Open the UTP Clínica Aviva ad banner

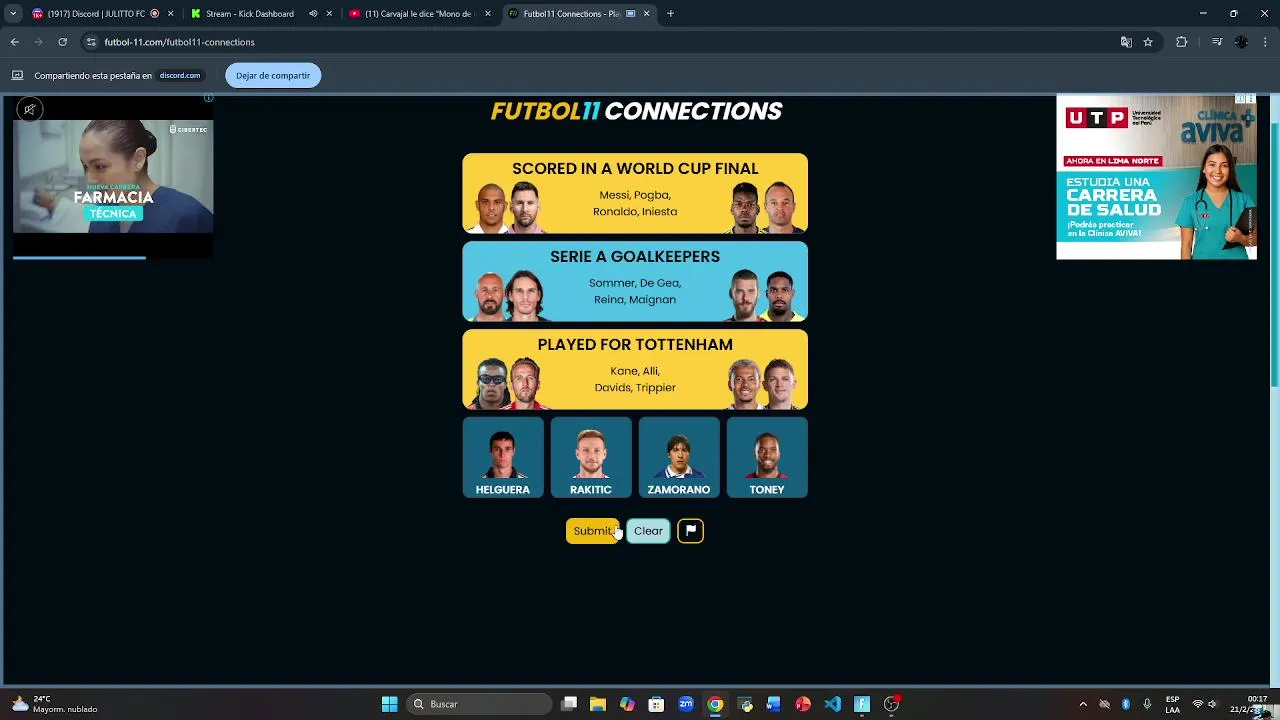(1156, 177)
